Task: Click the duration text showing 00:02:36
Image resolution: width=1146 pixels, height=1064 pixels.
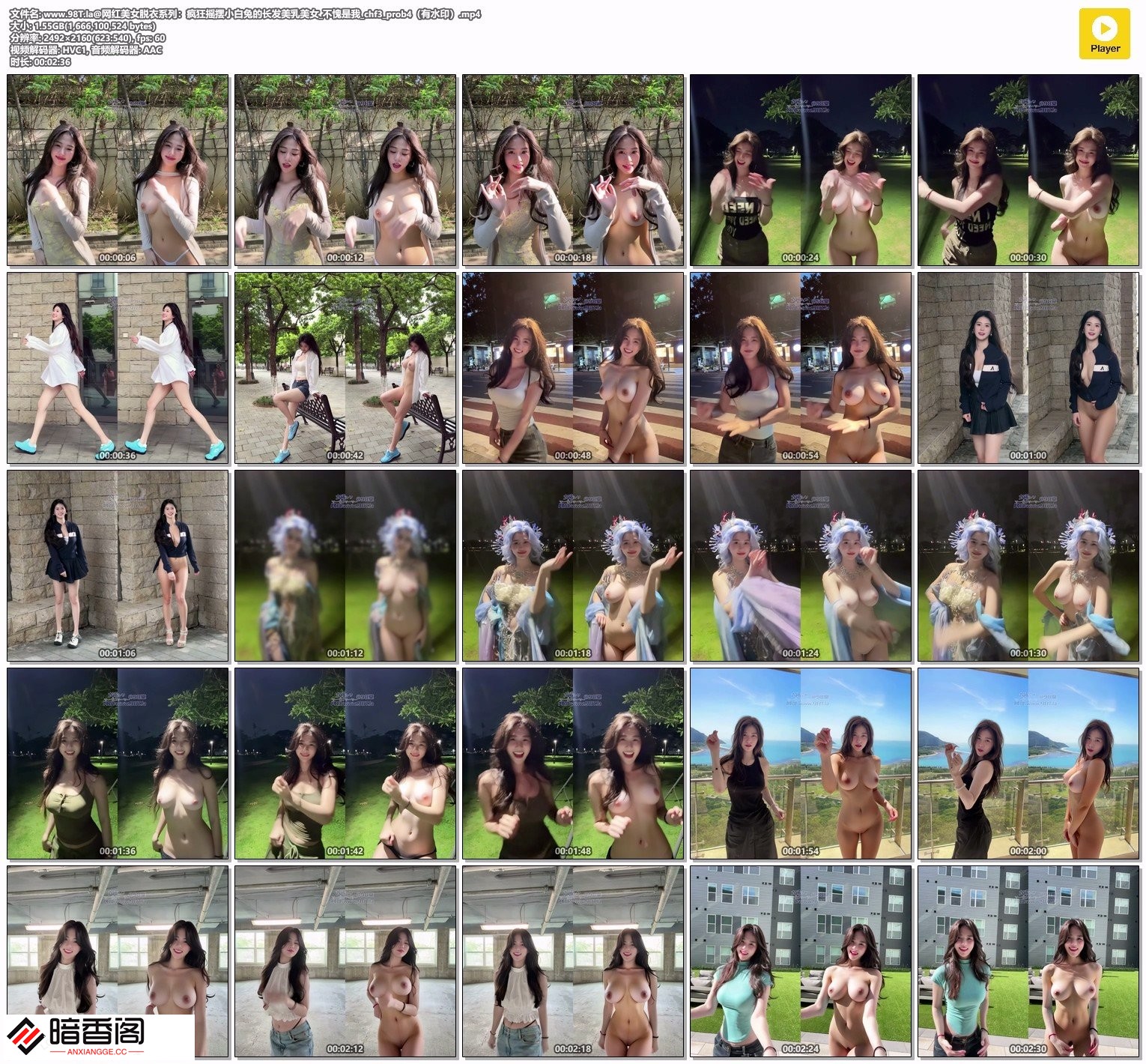Action: click(x=40, y=62)
